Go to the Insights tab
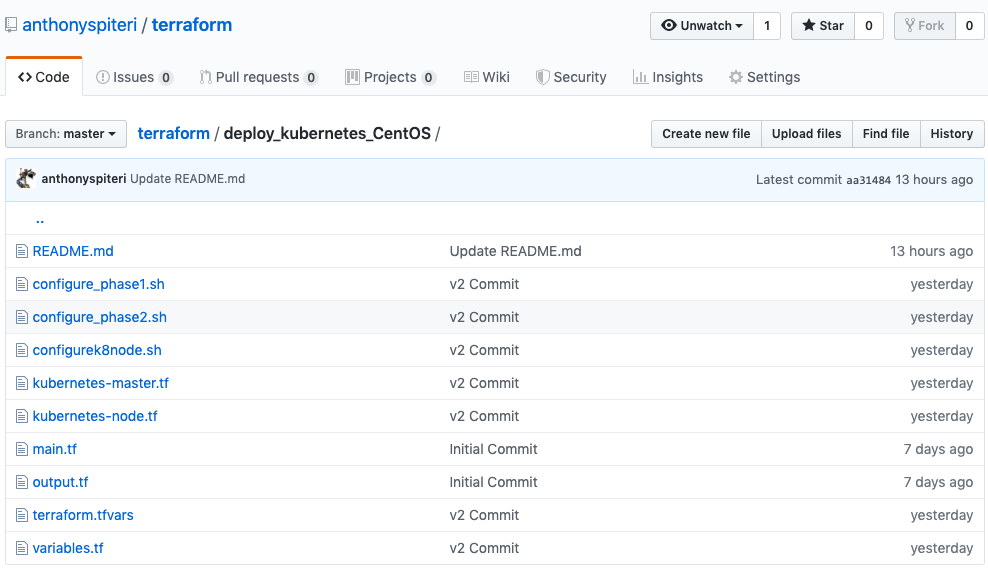The width and height of the screenshot is (988, 572). point(667,77)
